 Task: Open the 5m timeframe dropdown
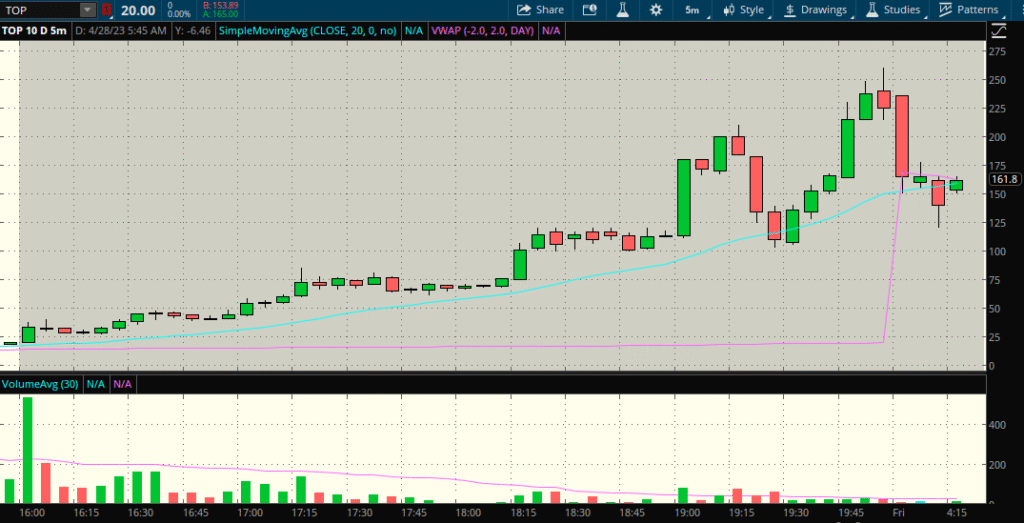pyautogui.click(x=692, y=10)
